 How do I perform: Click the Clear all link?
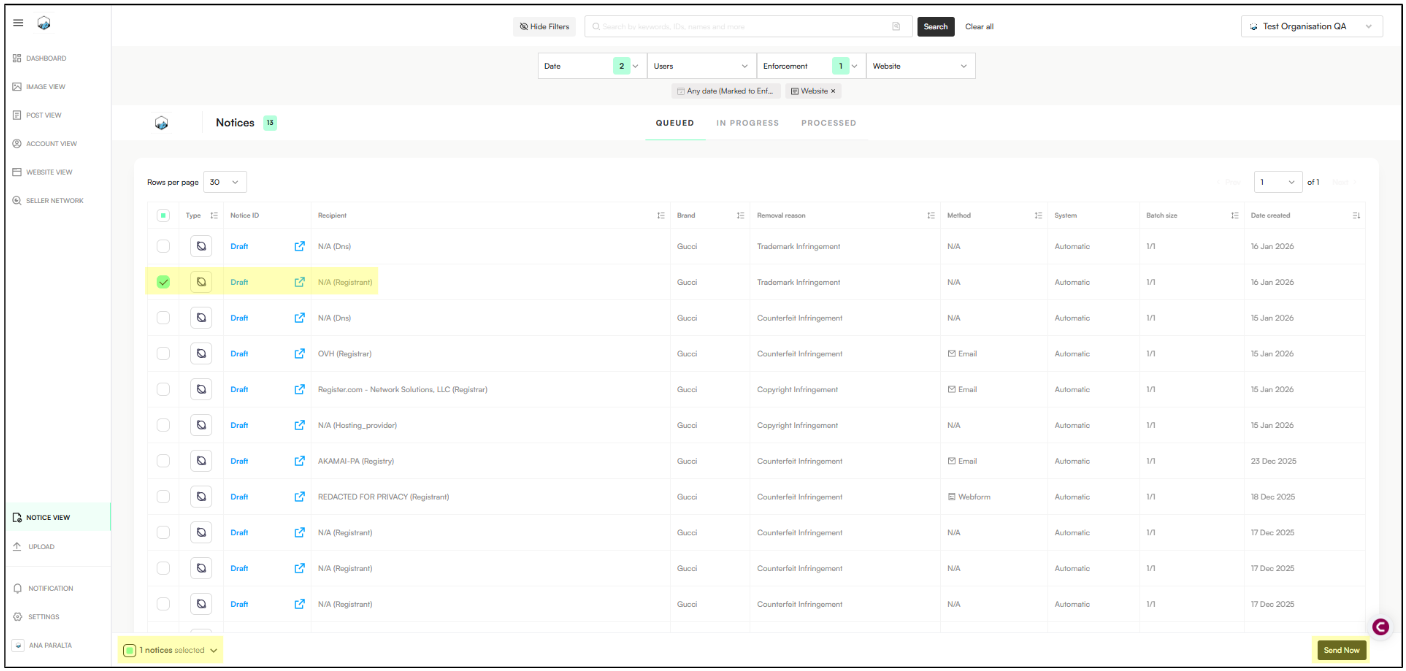point(979,27)
